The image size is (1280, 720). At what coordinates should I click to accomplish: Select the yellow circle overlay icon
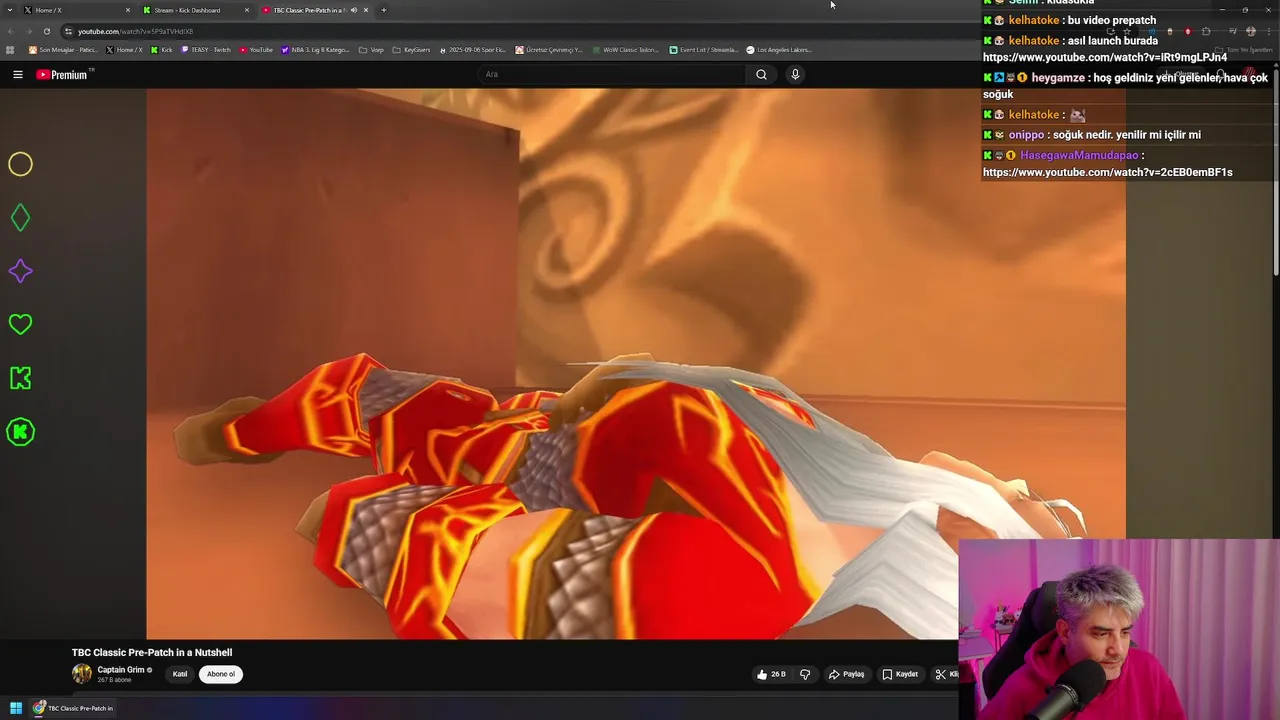coord(20,164)
